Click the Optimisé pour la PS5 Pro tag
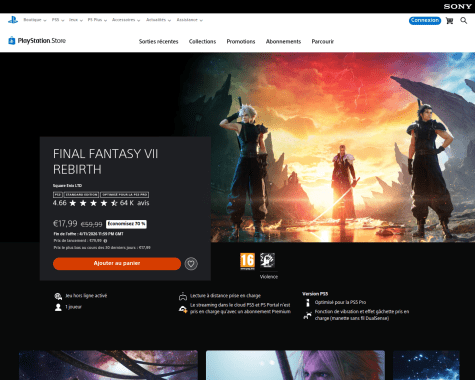 click(x=125, y=195)
